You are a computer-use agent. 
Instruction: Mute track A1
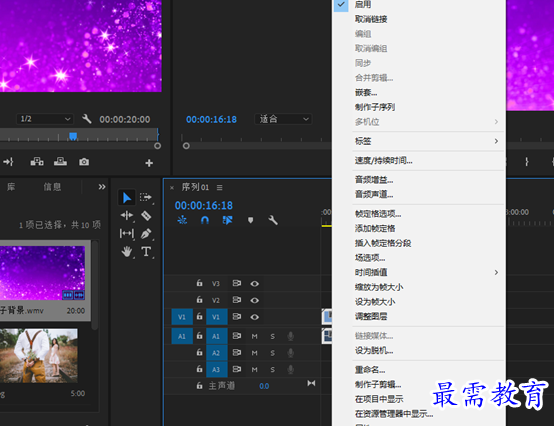coord(254,336)
